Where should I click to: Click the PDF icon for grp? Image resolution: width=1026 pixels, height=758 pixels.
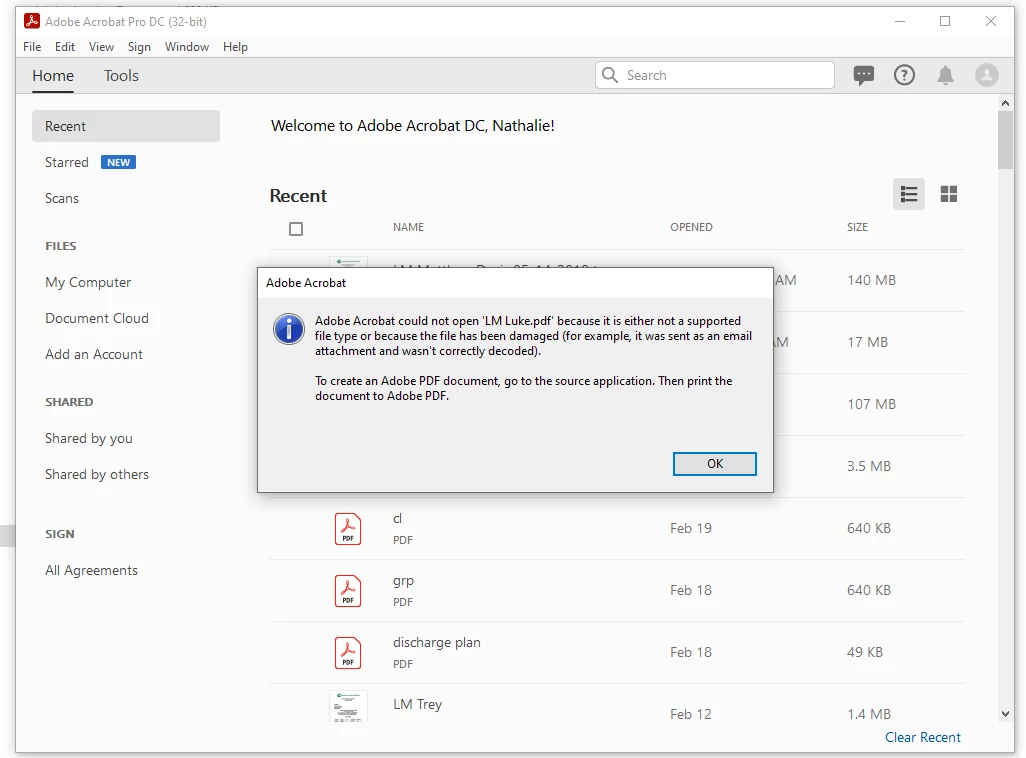click(x=348, y=591)
